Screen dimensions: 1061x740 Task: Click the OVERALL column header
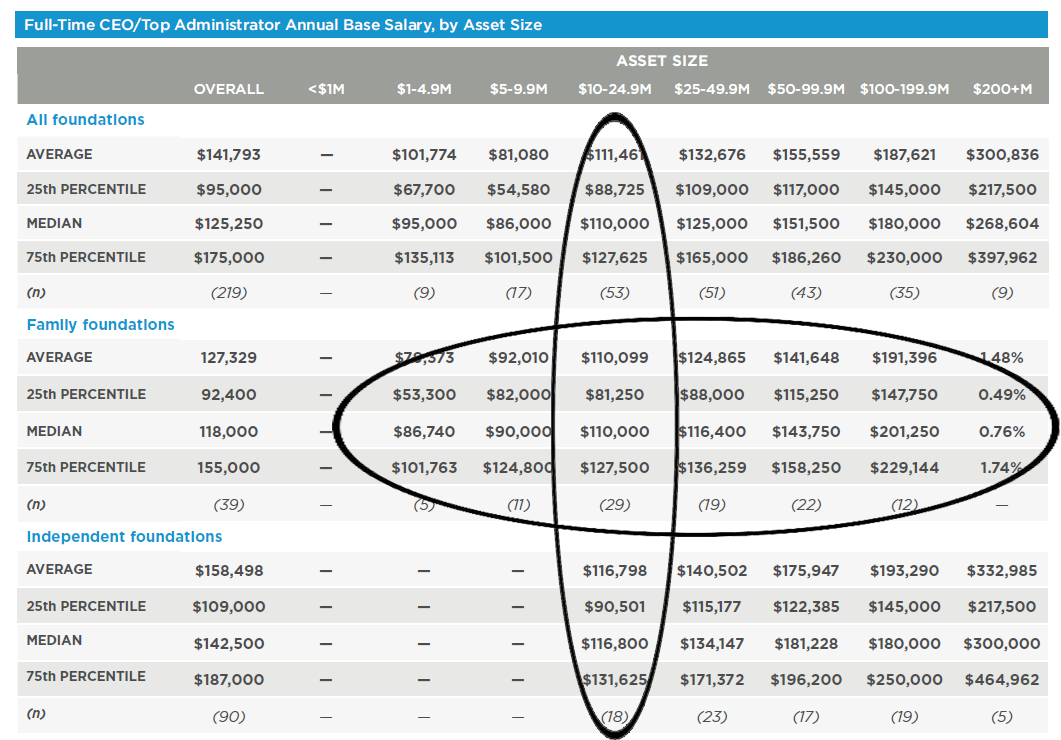click(x=228, y=89)
